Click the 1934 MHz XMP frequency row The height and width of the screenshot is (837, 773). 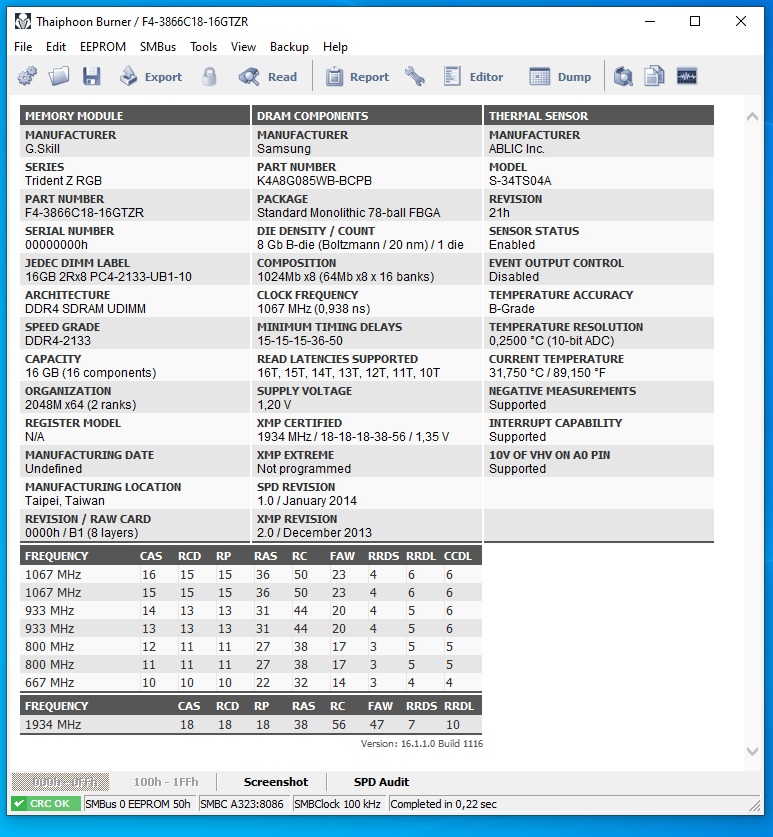(251, 725)
